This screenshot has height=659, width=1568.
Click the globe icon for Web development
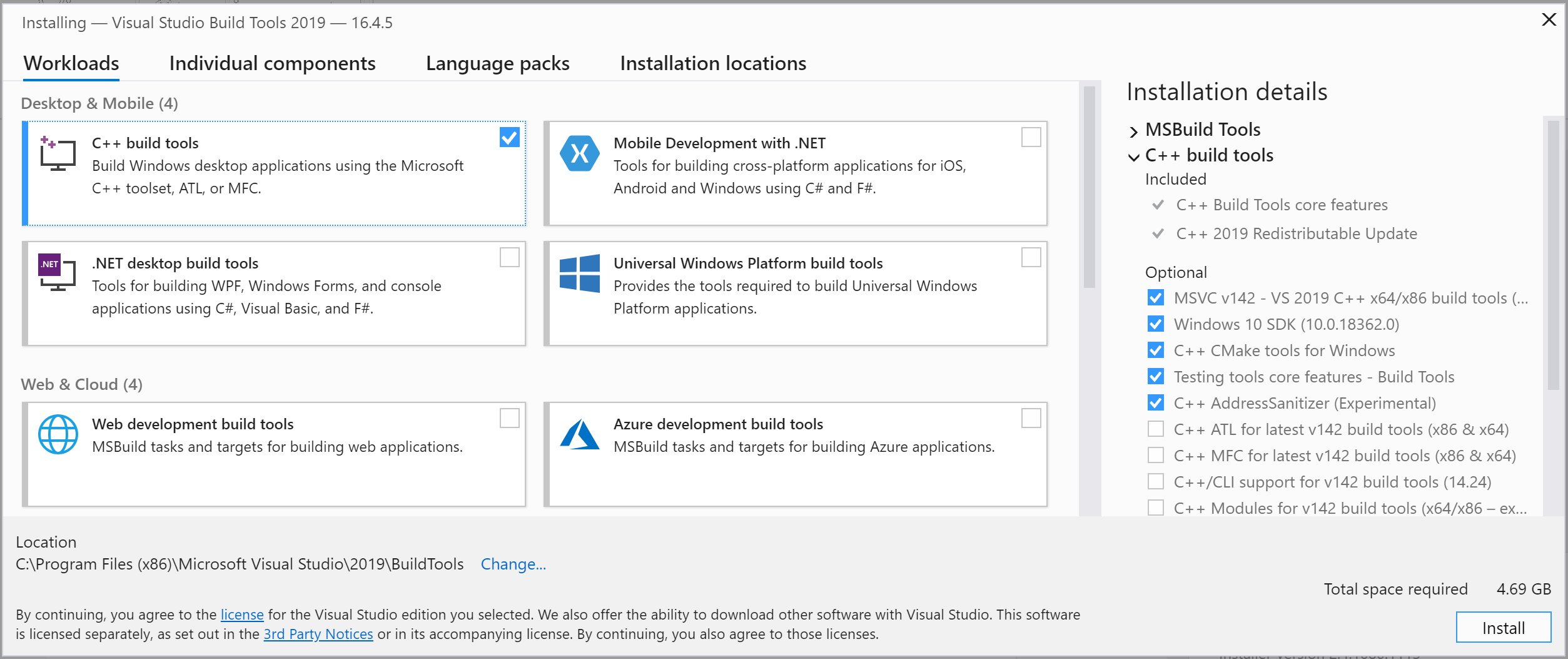(x=58, y=434)
